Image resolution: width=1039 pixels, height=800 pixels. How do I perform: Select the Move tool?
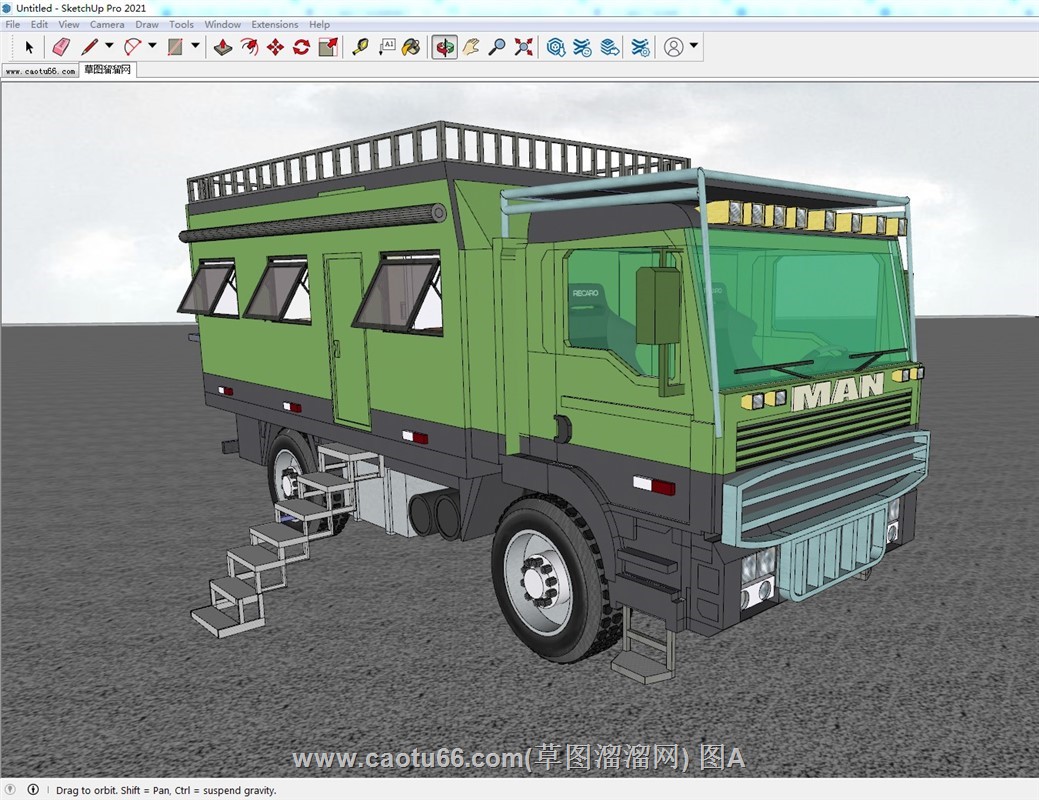point(276,47)
